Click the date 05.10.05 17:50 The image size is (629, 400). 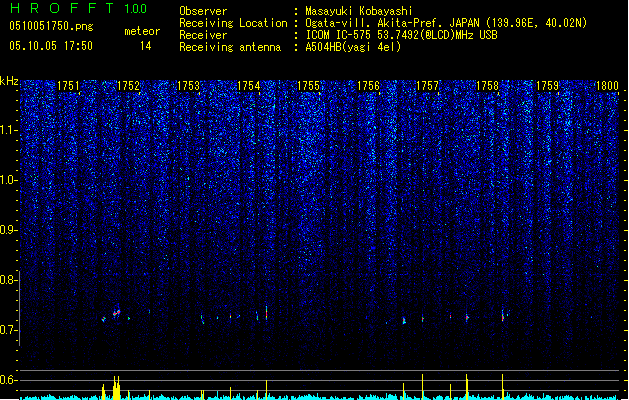click(x=51, y=46)
